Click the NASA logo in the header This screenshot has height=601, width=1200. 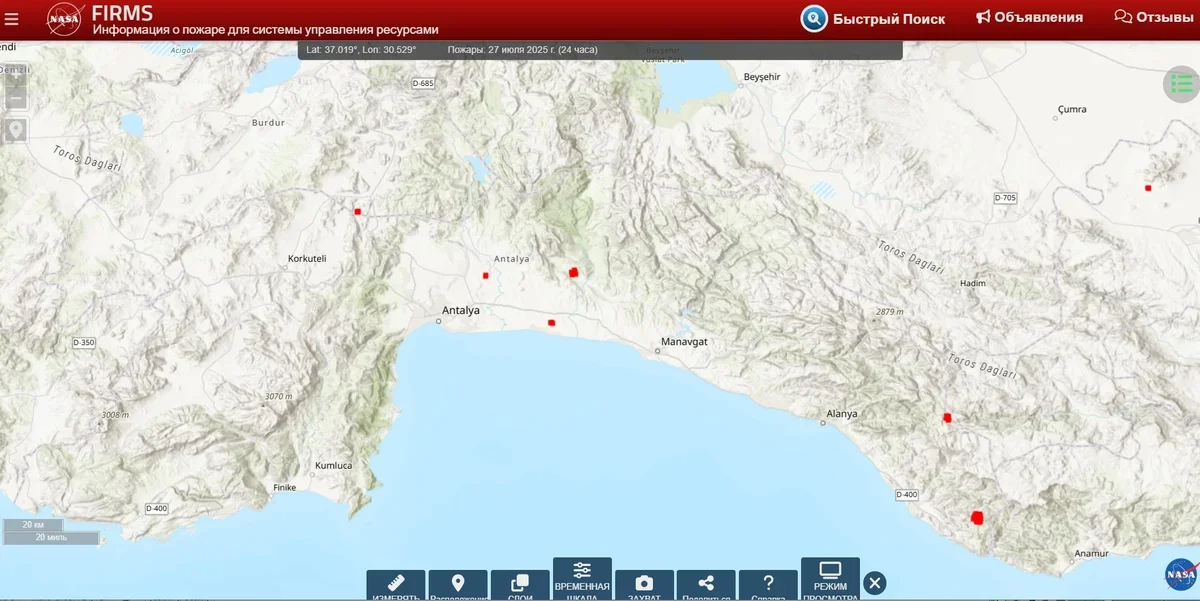pos(64,19)
